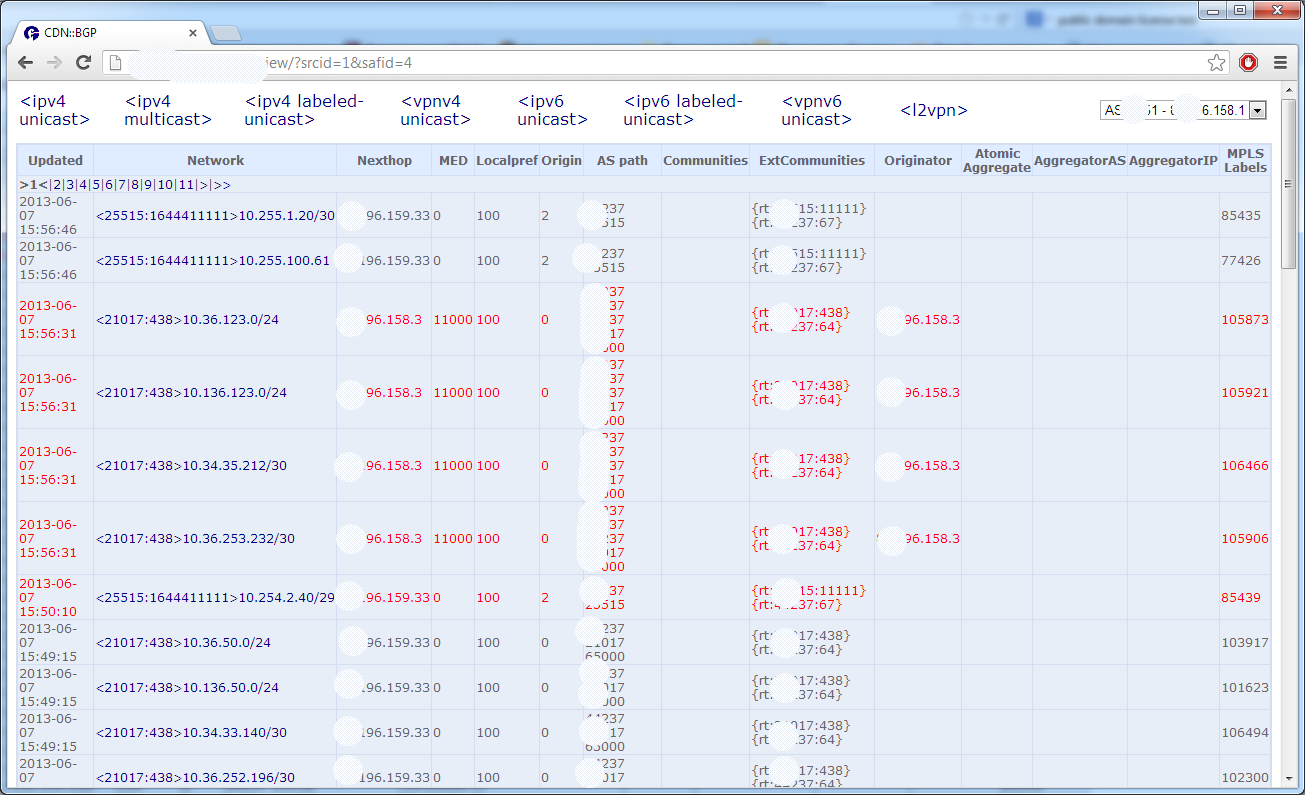
Task: Refresh the BGP view page
Action: click(x=83, y=62)
